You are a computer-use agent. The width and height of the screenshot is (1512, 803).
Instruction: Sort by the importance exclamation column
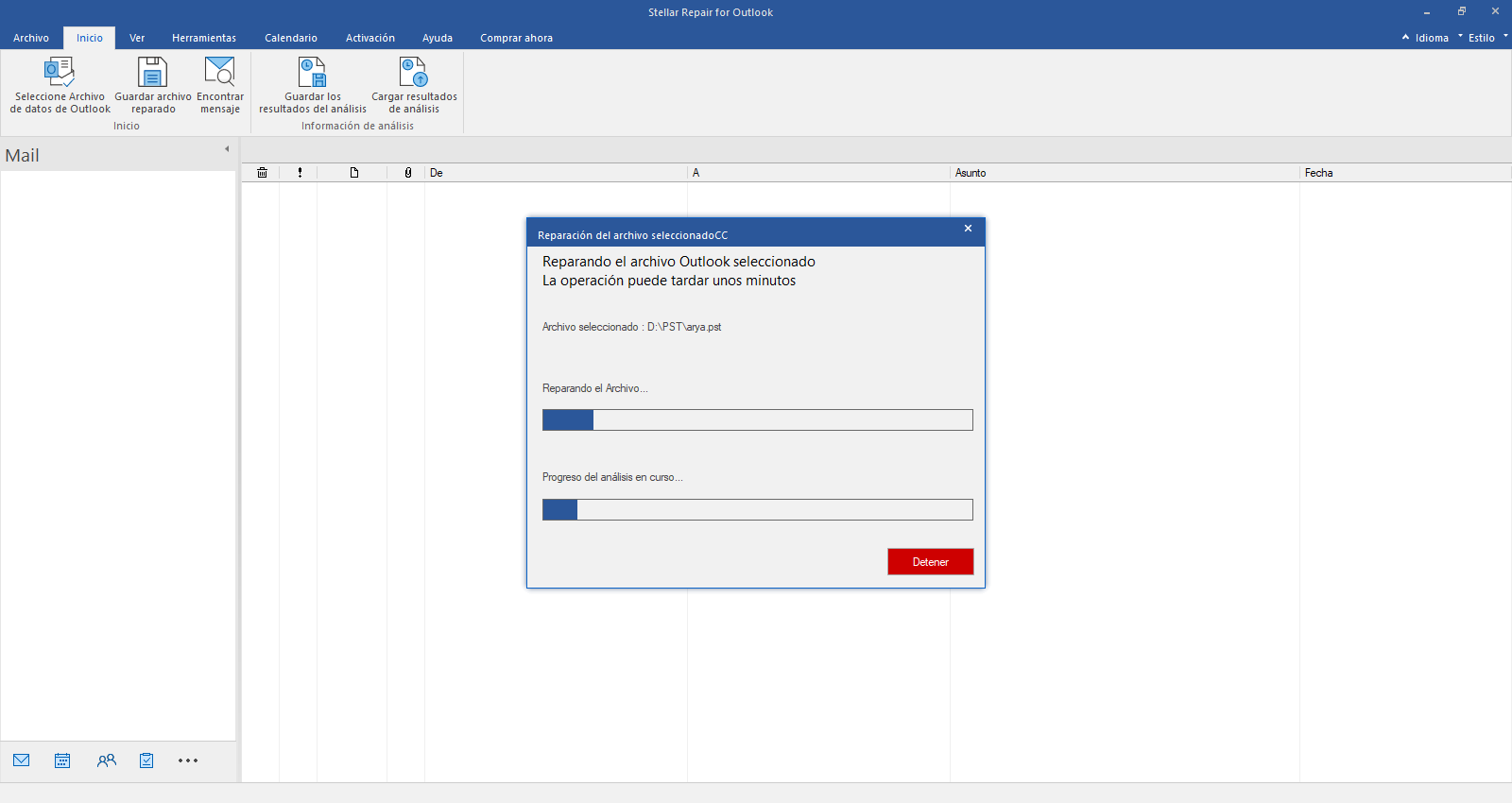pos(300,173)
